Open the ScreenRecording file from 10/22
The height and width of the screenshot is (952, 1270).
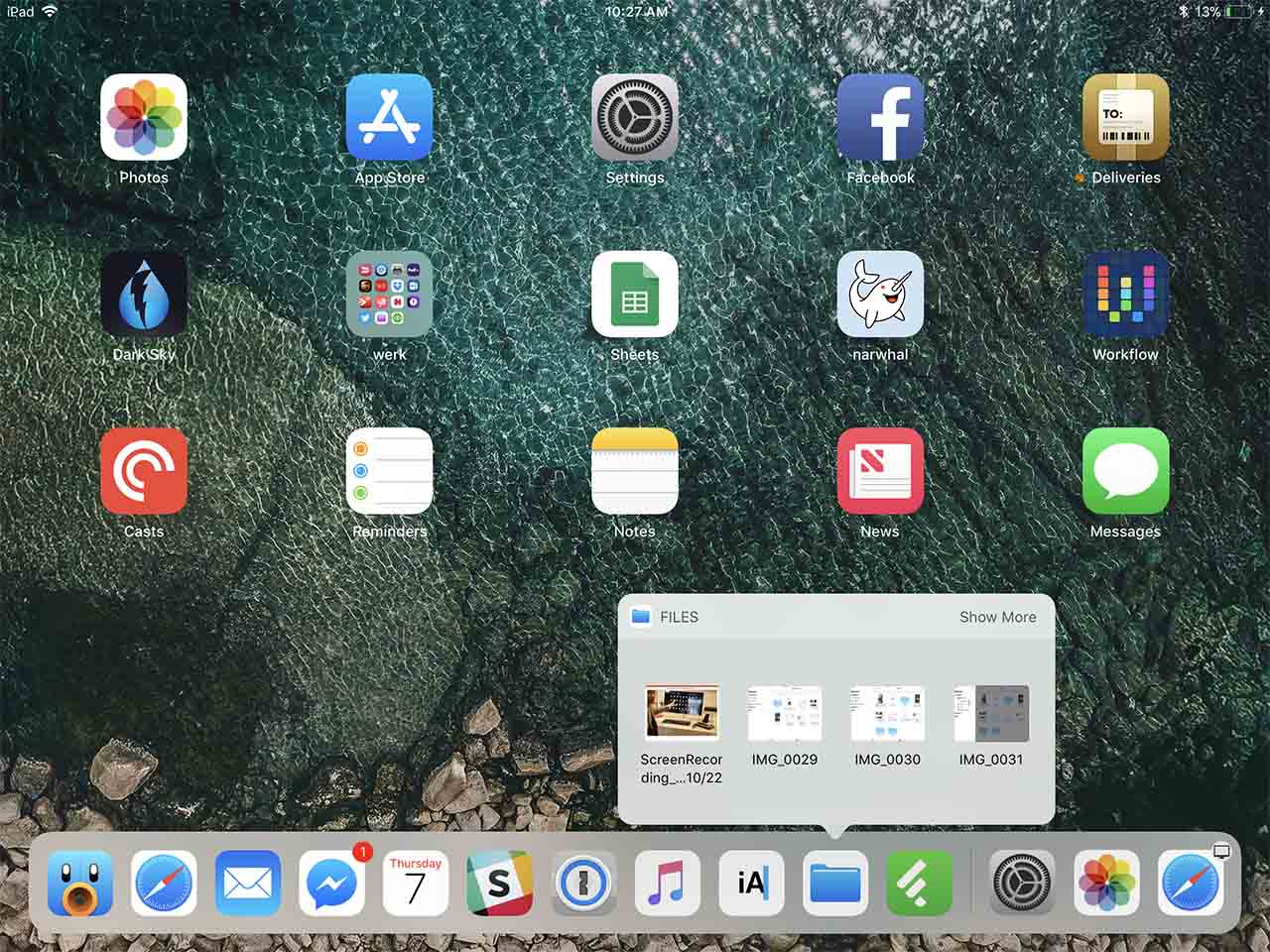pos(681,712)
